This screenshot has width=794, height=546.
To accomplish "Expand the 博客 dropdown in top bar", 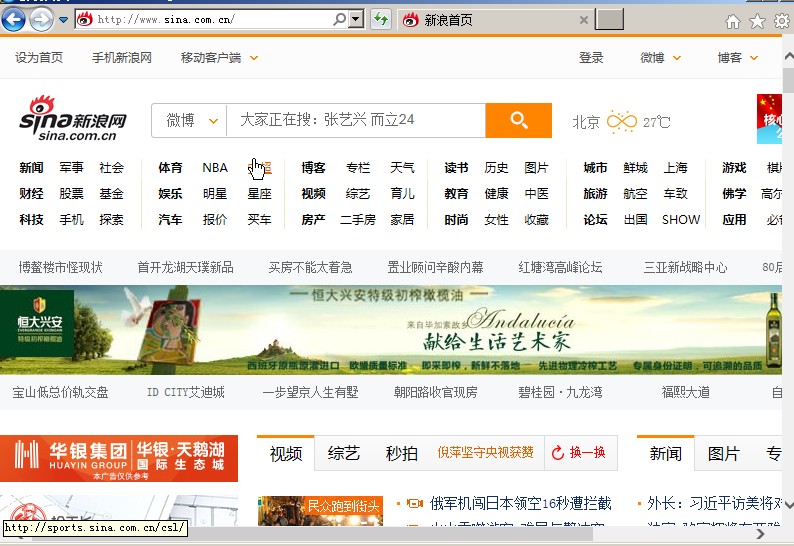I will 763,58.
